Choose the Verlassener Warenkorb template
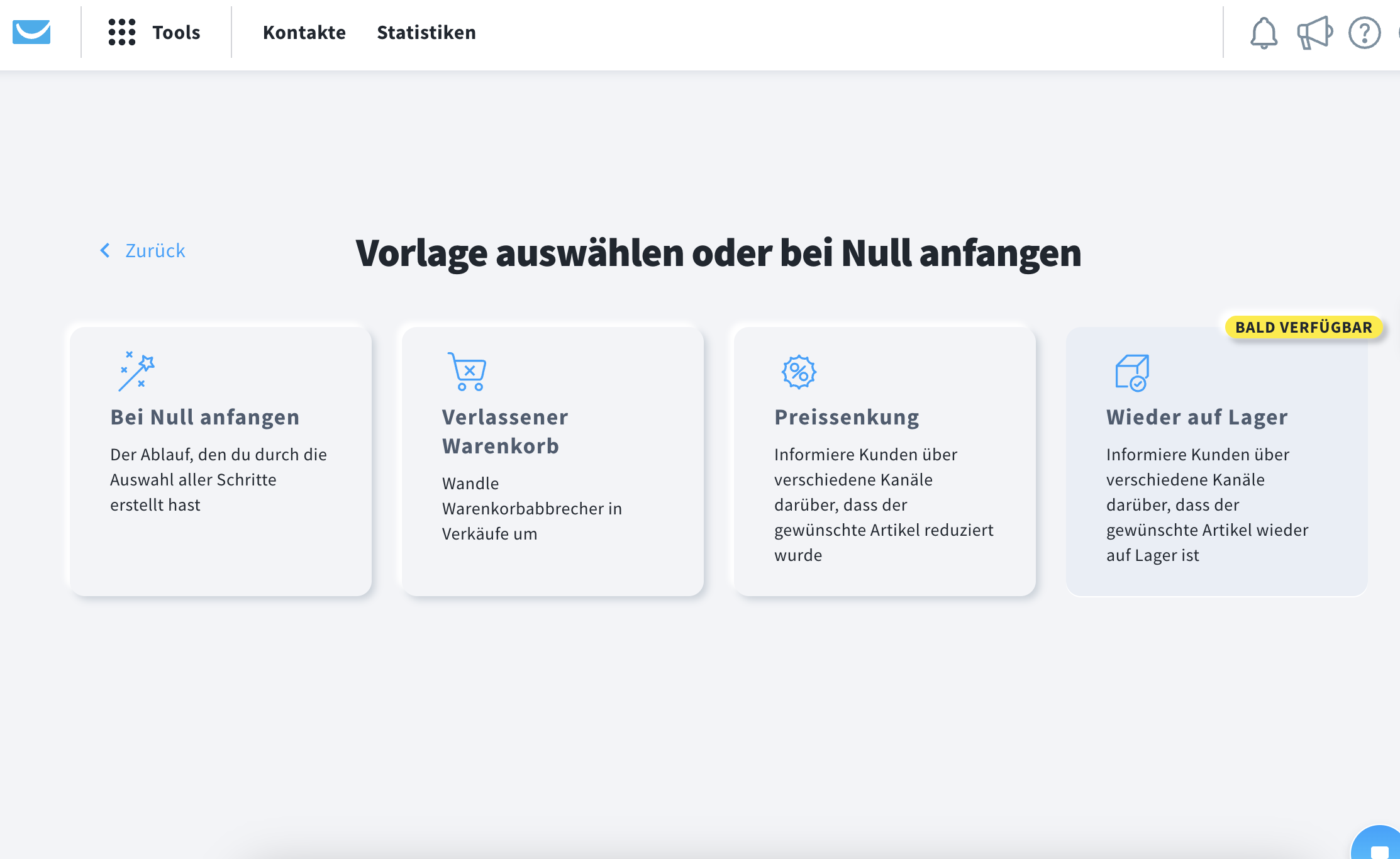1400x859 pixels. 505,431
